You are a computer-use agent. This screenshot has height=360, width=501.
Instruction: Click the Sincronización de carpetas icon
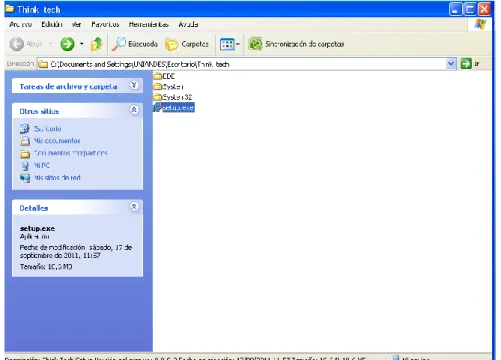pos(256,44)
